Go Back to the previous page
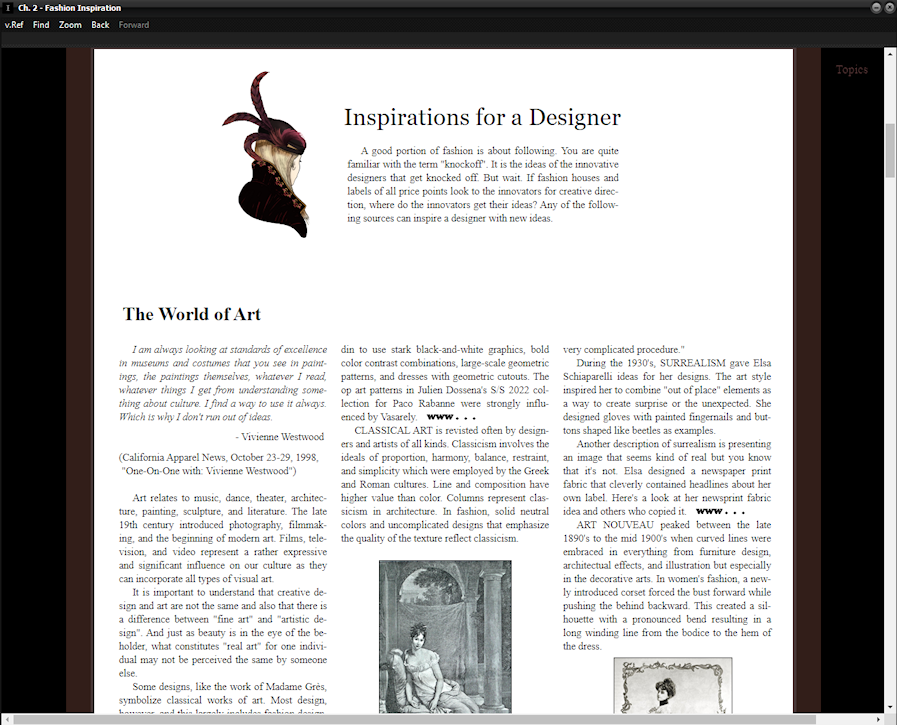Image resolution: width=897 pixels, height=725 pixels. point(100,25)
